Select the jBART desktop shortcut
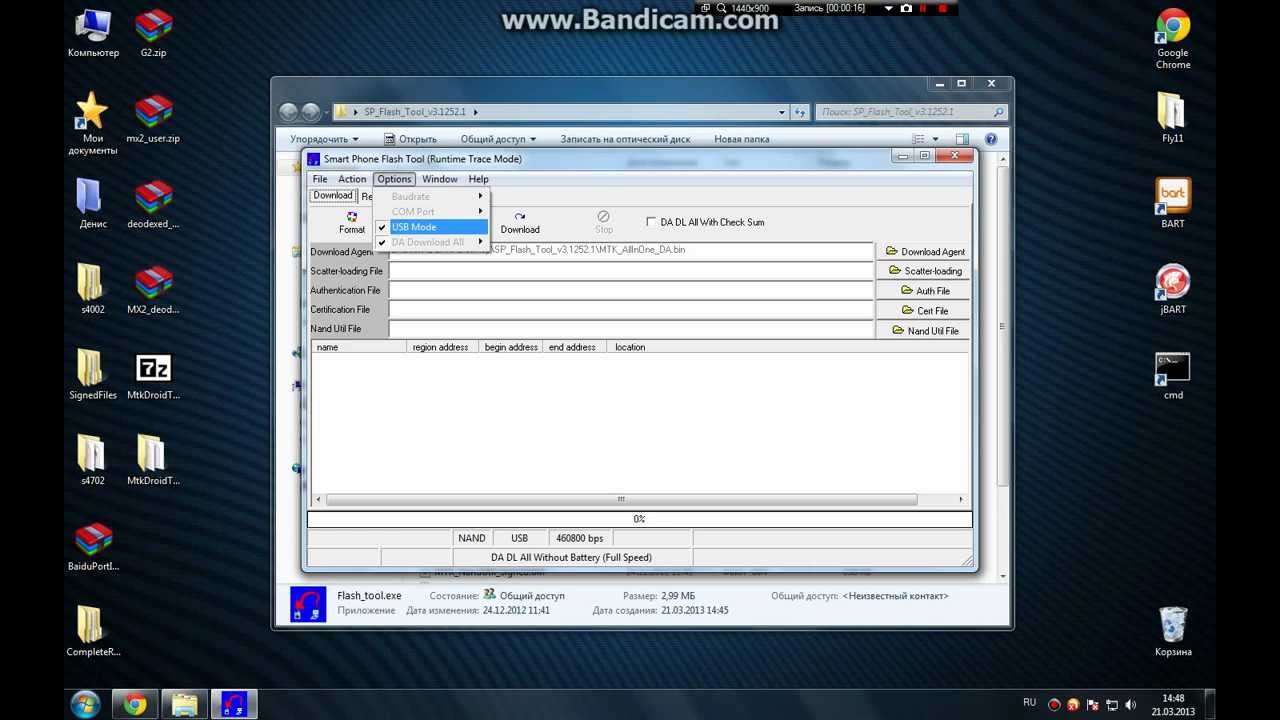Screen dimensions: 1280x720 (x=1173, y=290)
